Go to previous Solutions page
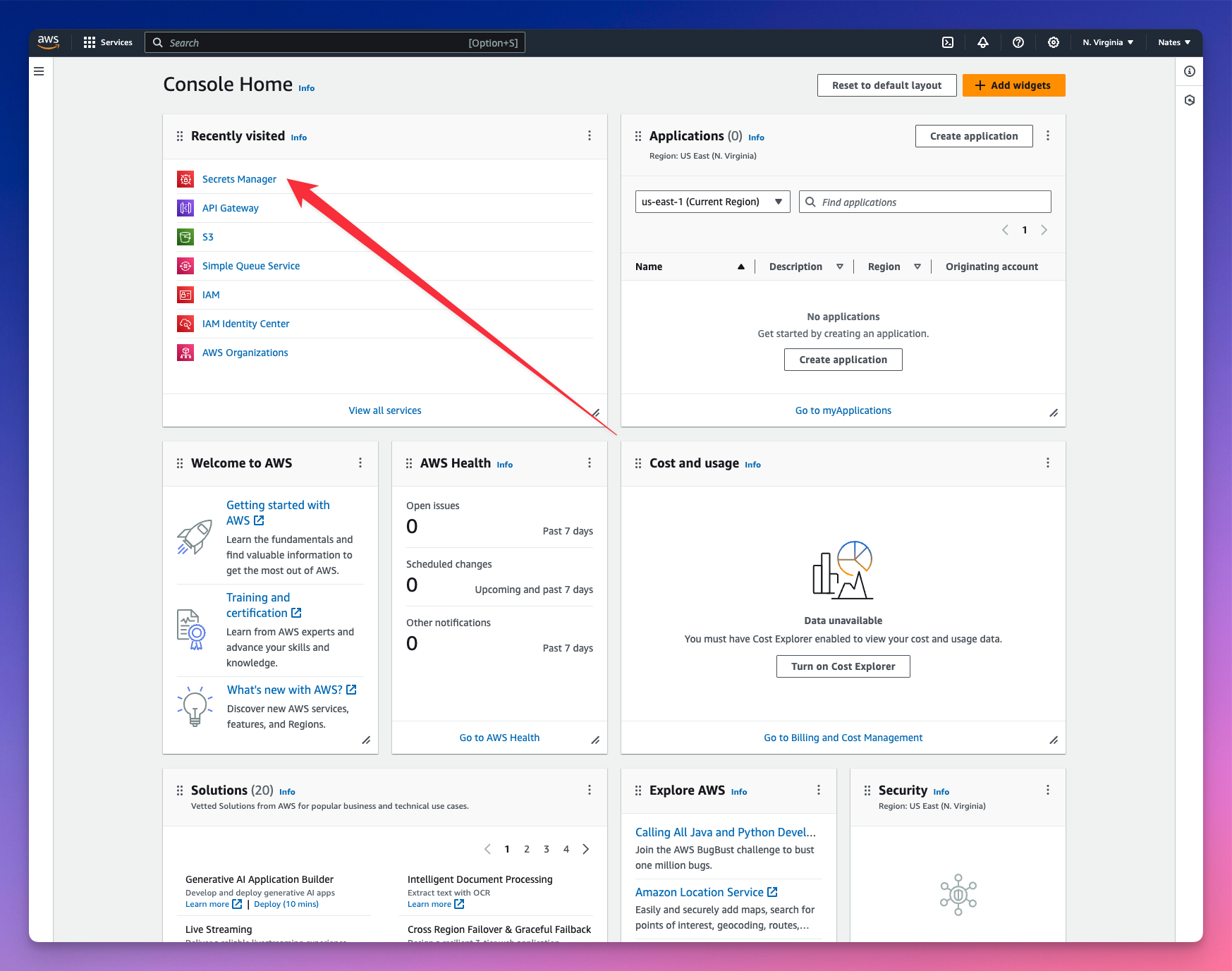1232x971 pixels. pos(487,849)
